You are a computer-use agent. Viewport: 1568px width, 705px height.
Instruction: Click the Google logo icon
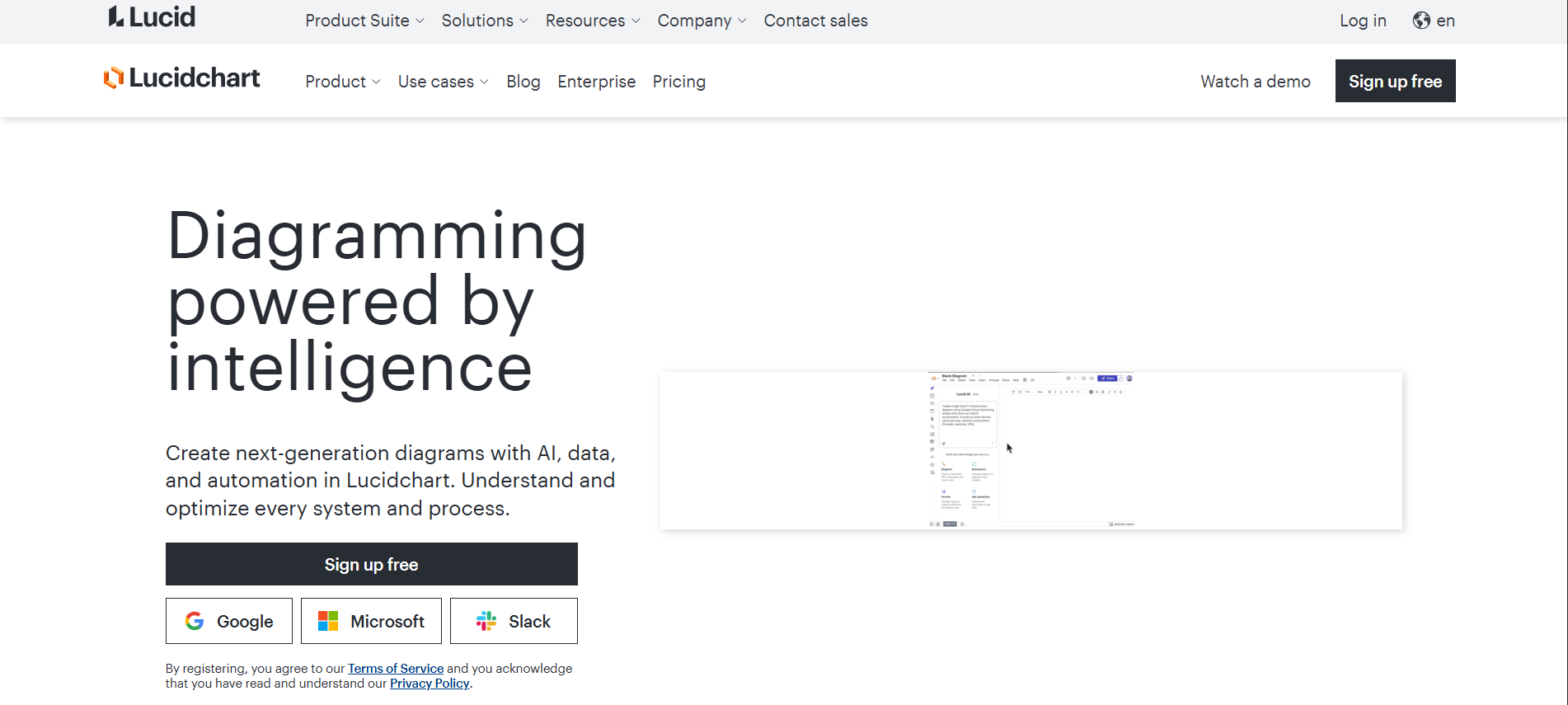(195, 621)
